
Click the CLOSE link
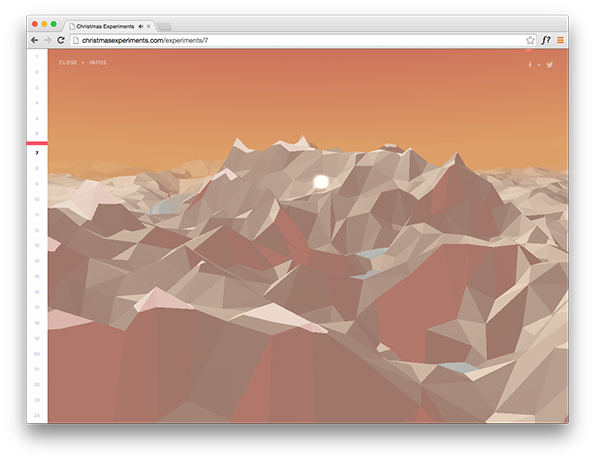click(x=68, y=63)
